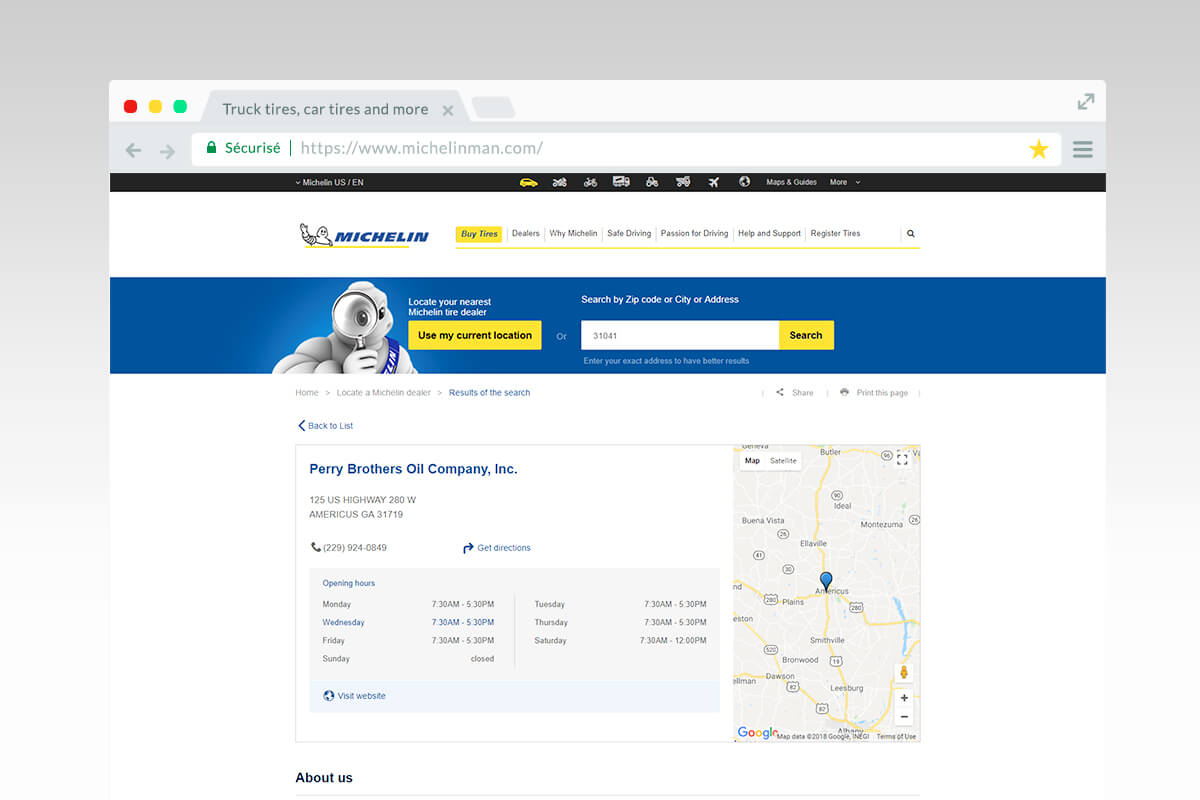Click the browser forward arrow
The width and height of the screenshot is (1200, 800).
pos(167,151)
